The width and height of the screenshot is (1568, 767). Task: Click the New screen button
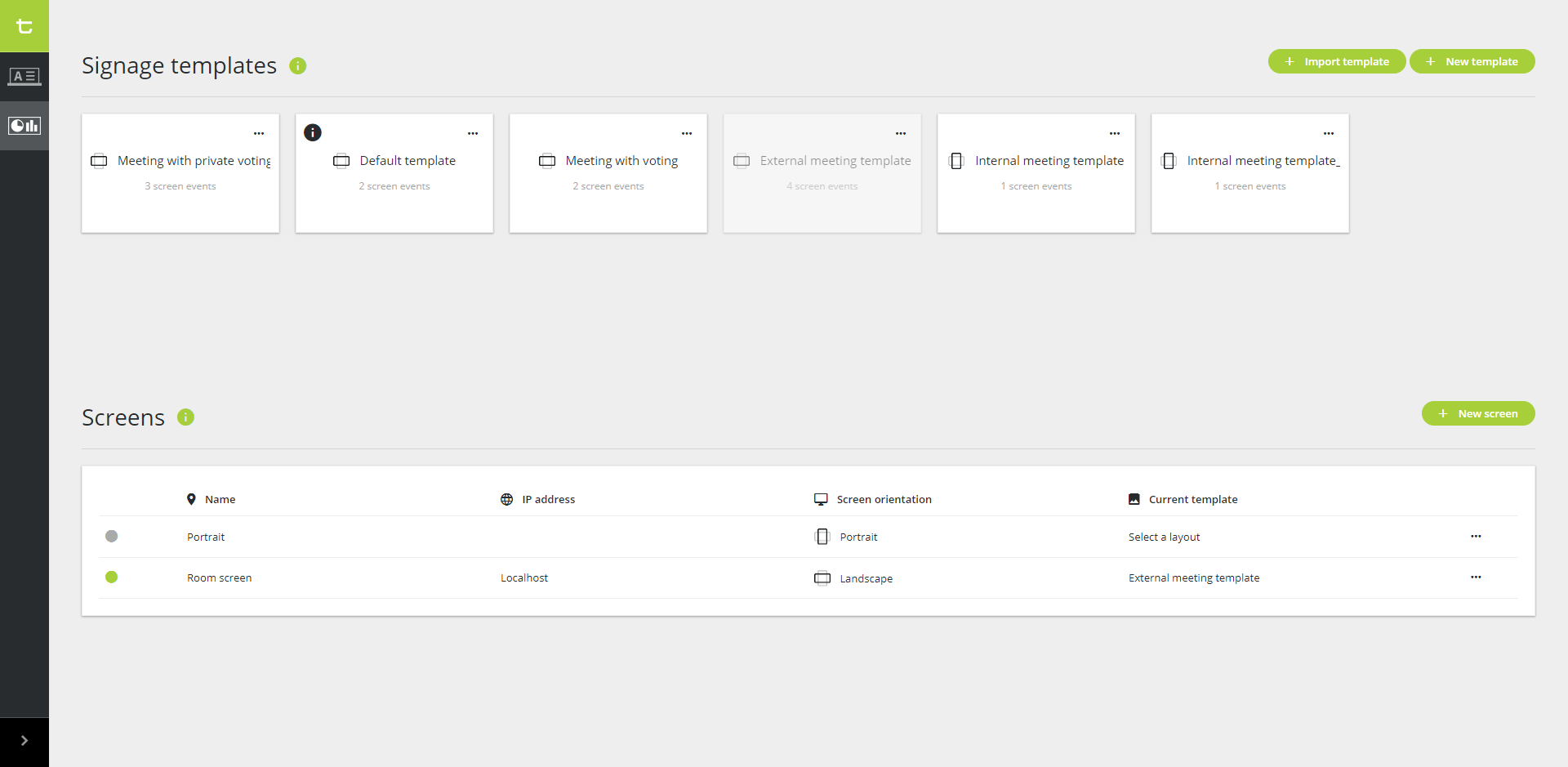pos(1478,414)
